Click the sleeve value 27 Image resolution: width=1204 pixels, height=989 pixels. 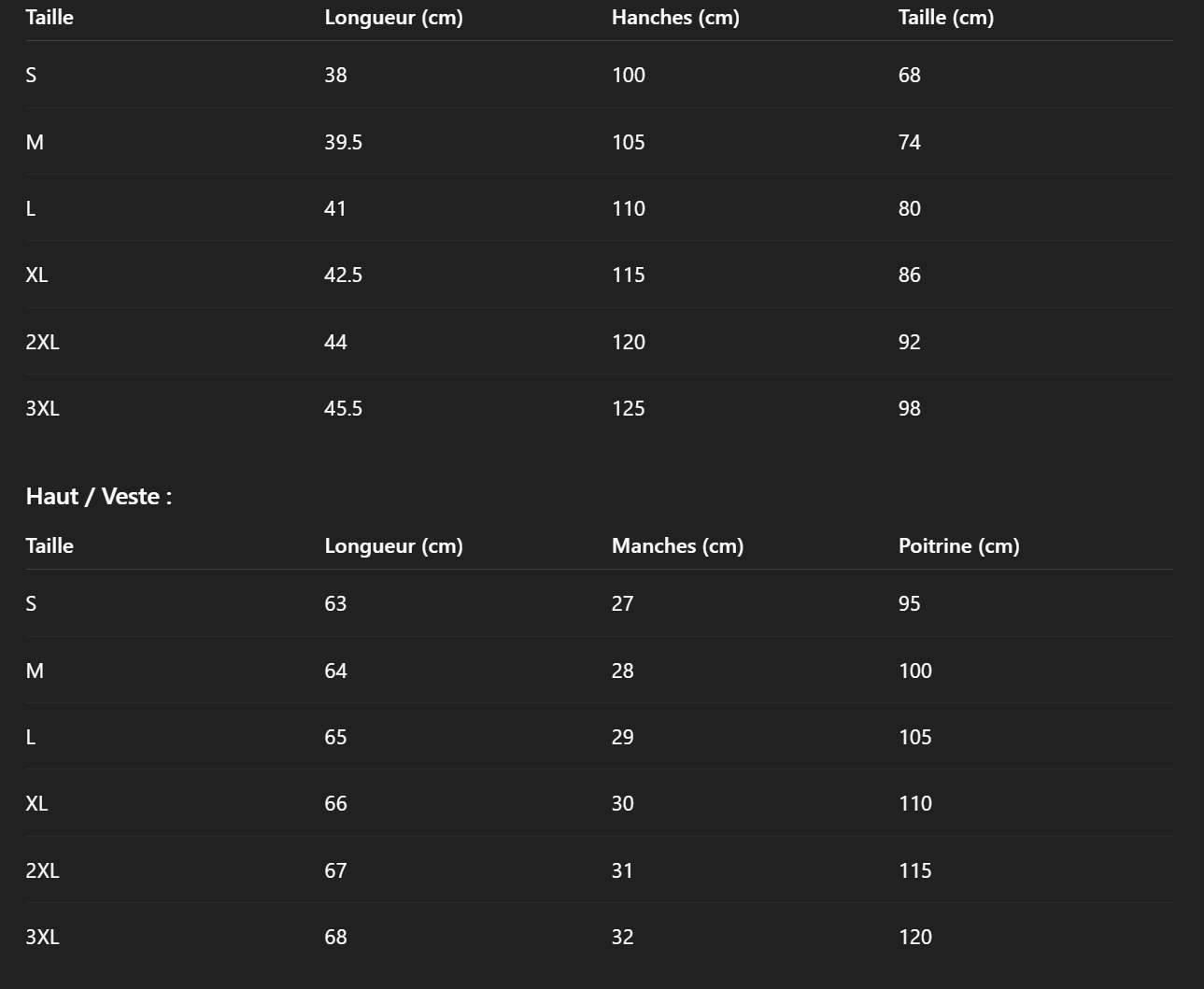click(622, 603)
